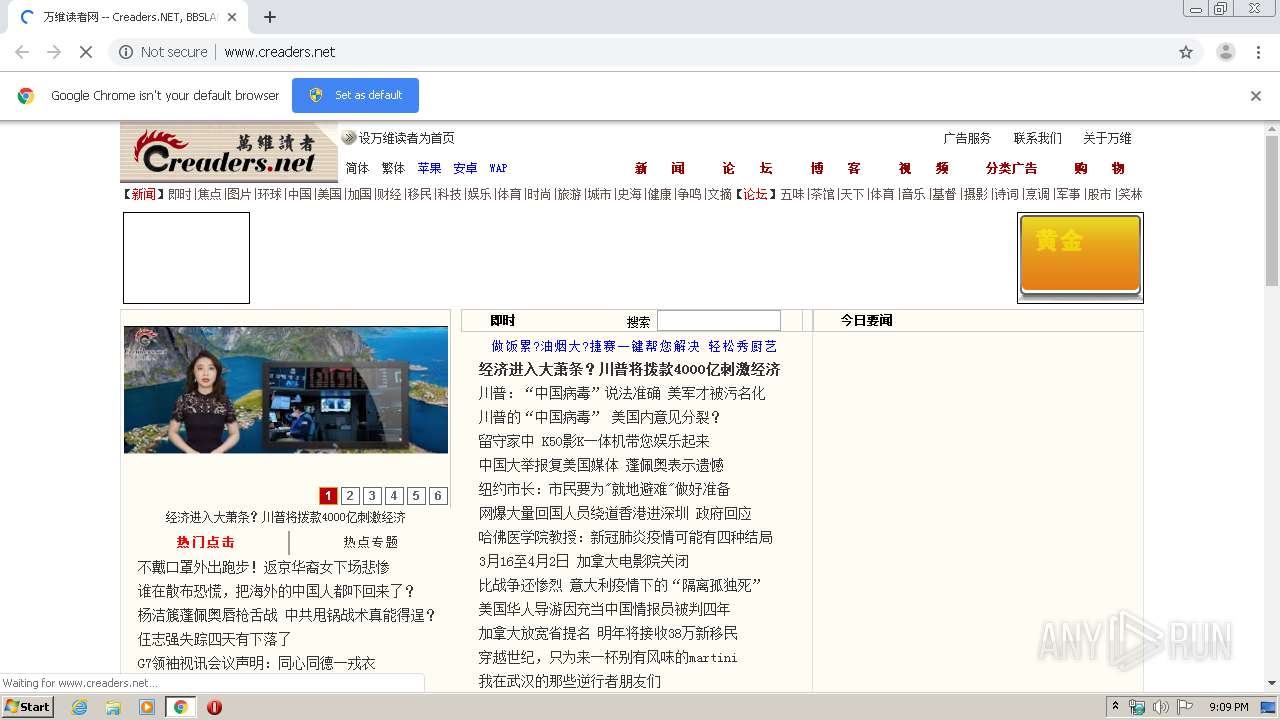The image size is (1280, 720).
Task: Switch to 简体 simplified Chinese
Action: pos(357,168)
